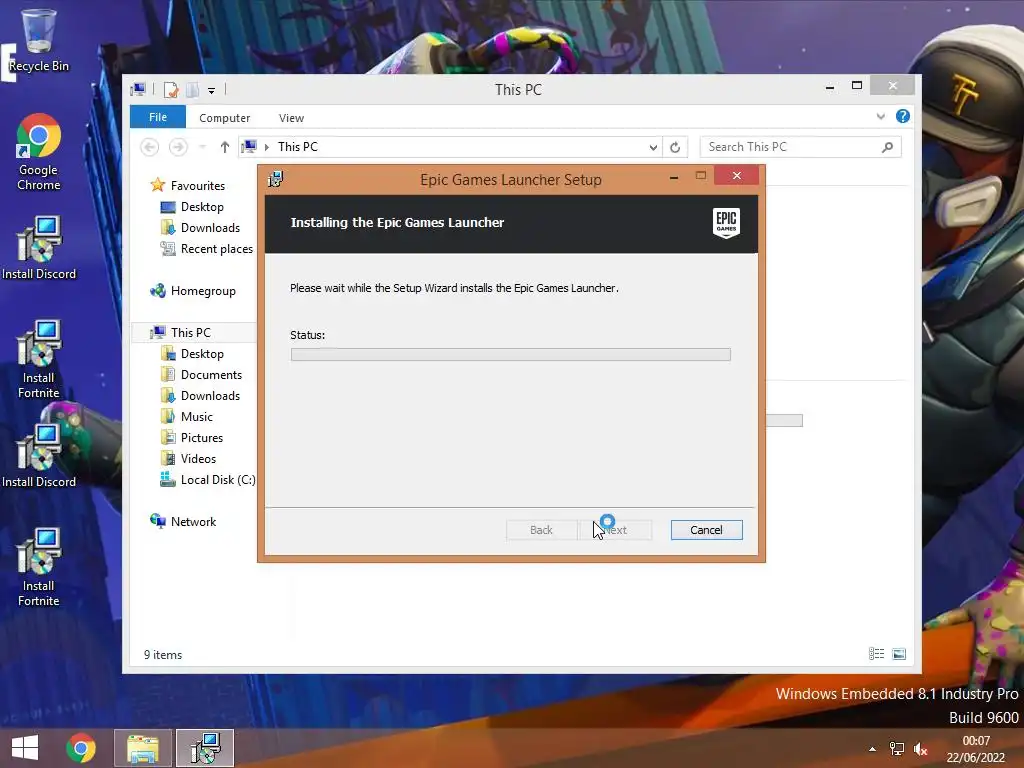Select the Install Discord icon above the bottom Install Fortnite
The height and width of the screenshot is (768, 1024).
[x=39, y=456]
